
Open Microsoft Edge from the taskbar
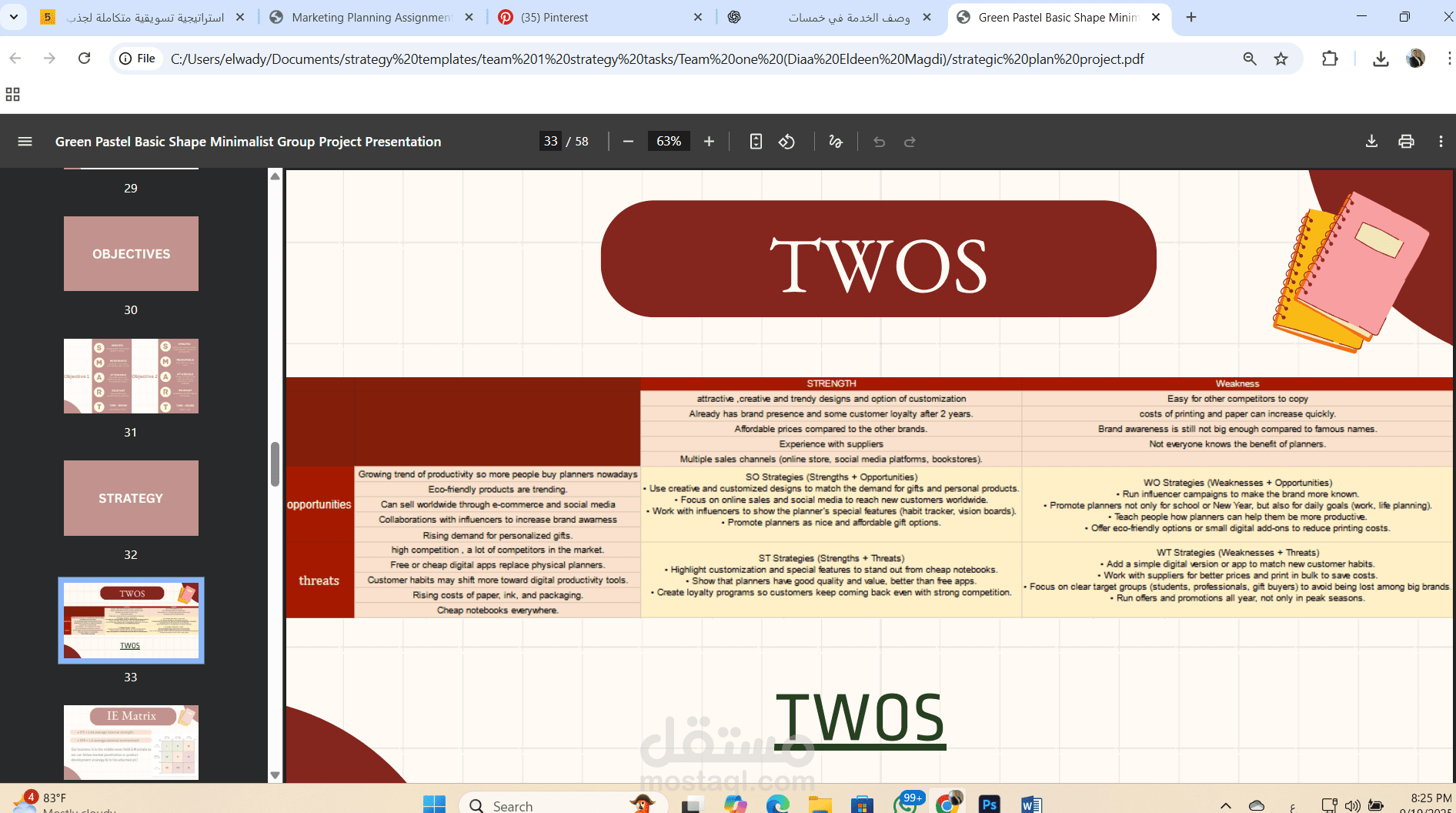[x=777, y=805]
